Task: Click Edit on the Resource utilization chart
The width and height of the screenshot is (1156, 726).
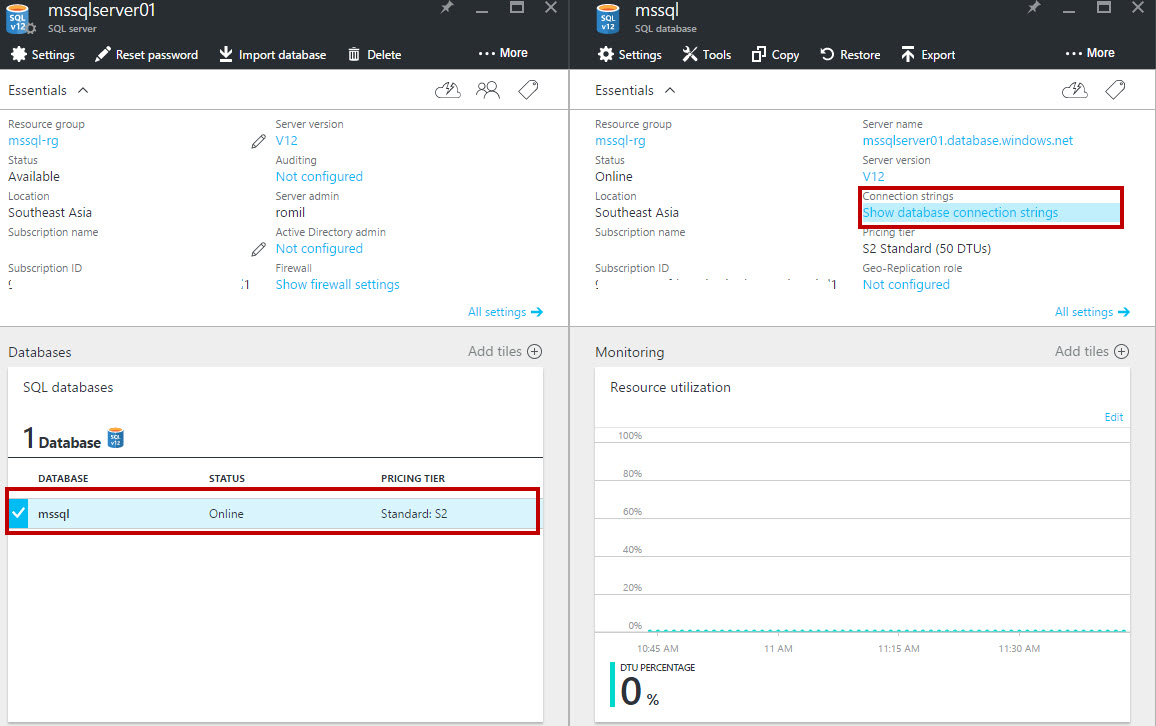Action: coord(1113,417)
